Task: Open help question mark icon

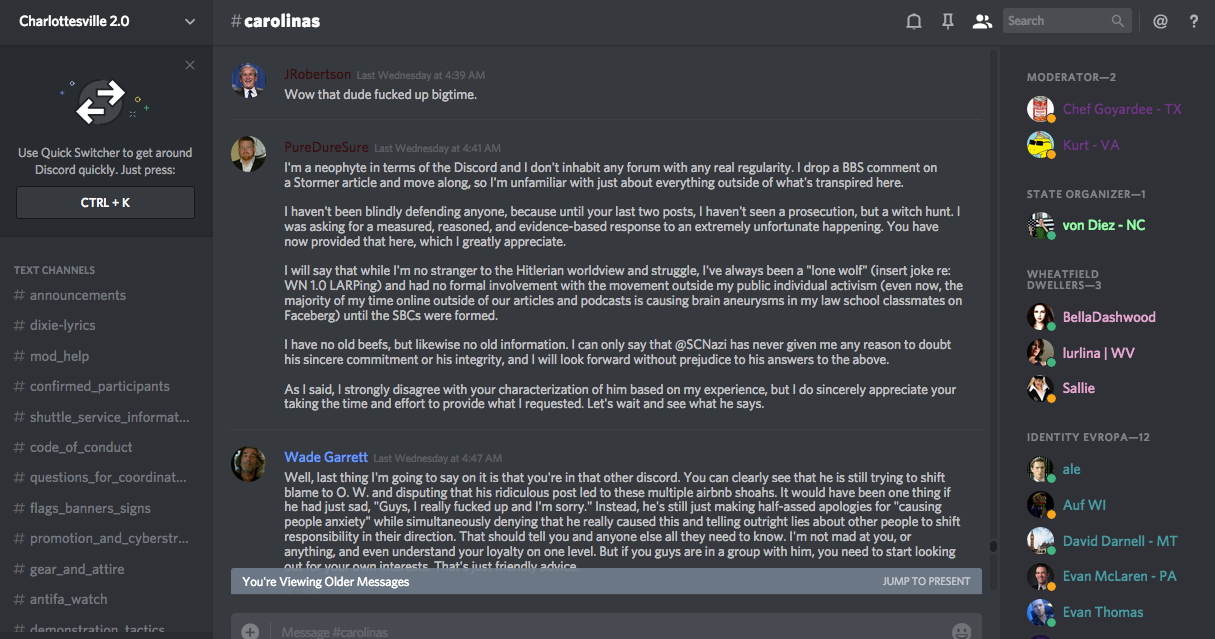Action: pos(1194,21)
